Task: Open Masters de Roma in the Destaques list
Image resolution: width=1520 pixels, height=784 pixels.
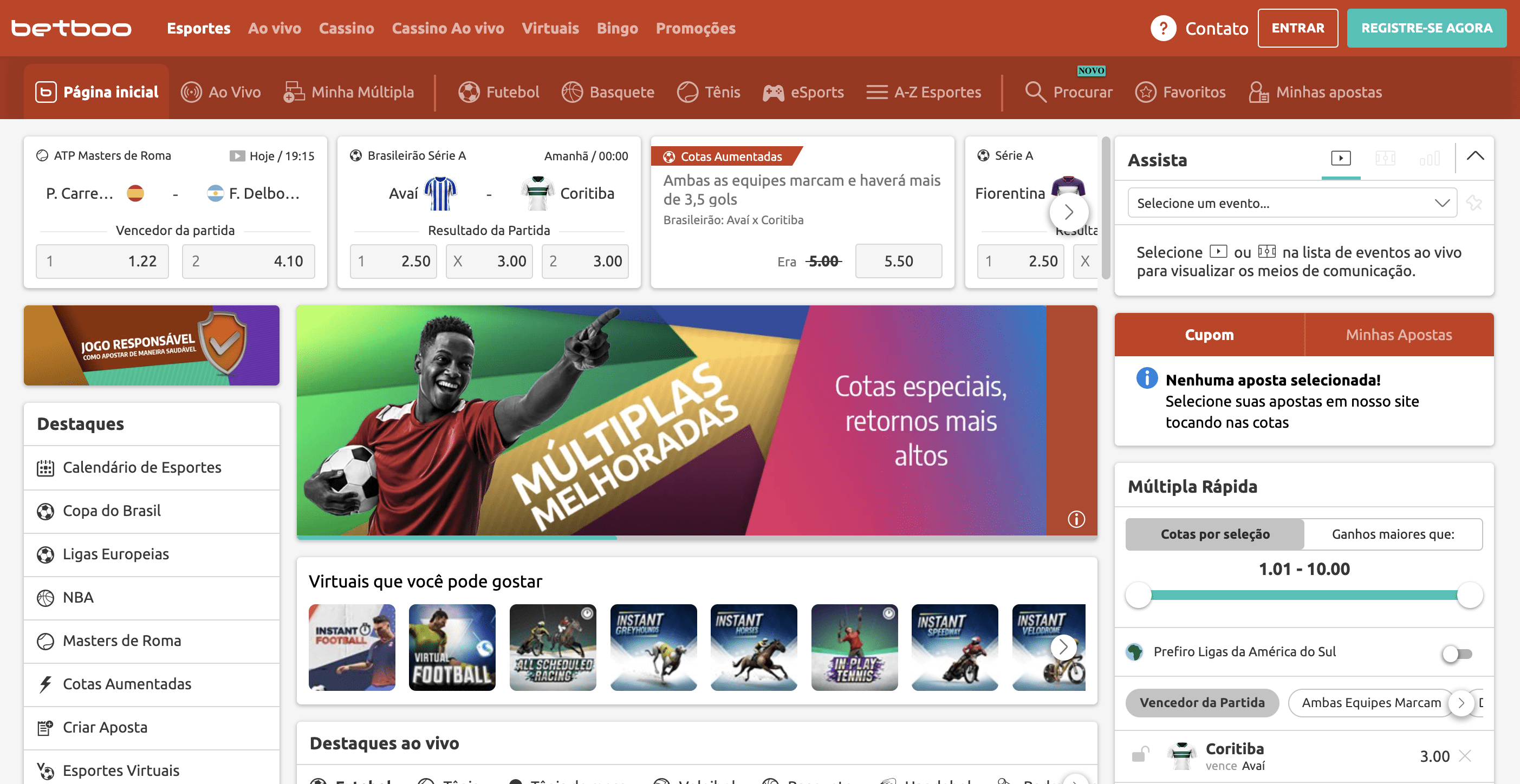Action: click(152, 641)
